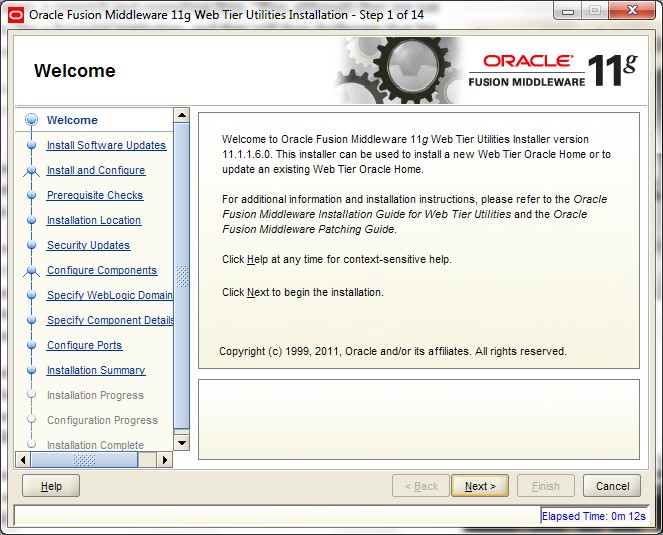Click the Installation Progress step bullet
The width and height of the screenshot is (663, 535).
click(31, 394)
